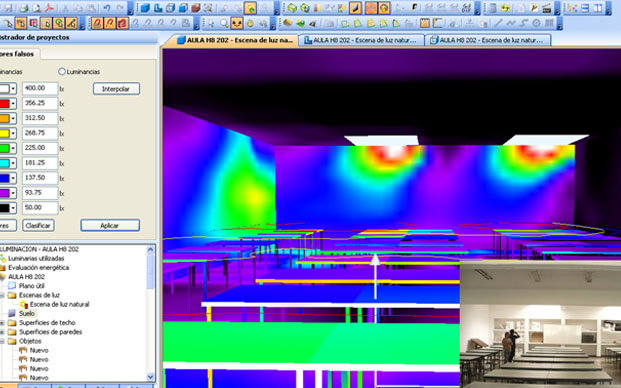This screenshot has height=388, width=621.
Task: Click the red PDF export icon
Action: pyautogui.click(x=49, y=8)
